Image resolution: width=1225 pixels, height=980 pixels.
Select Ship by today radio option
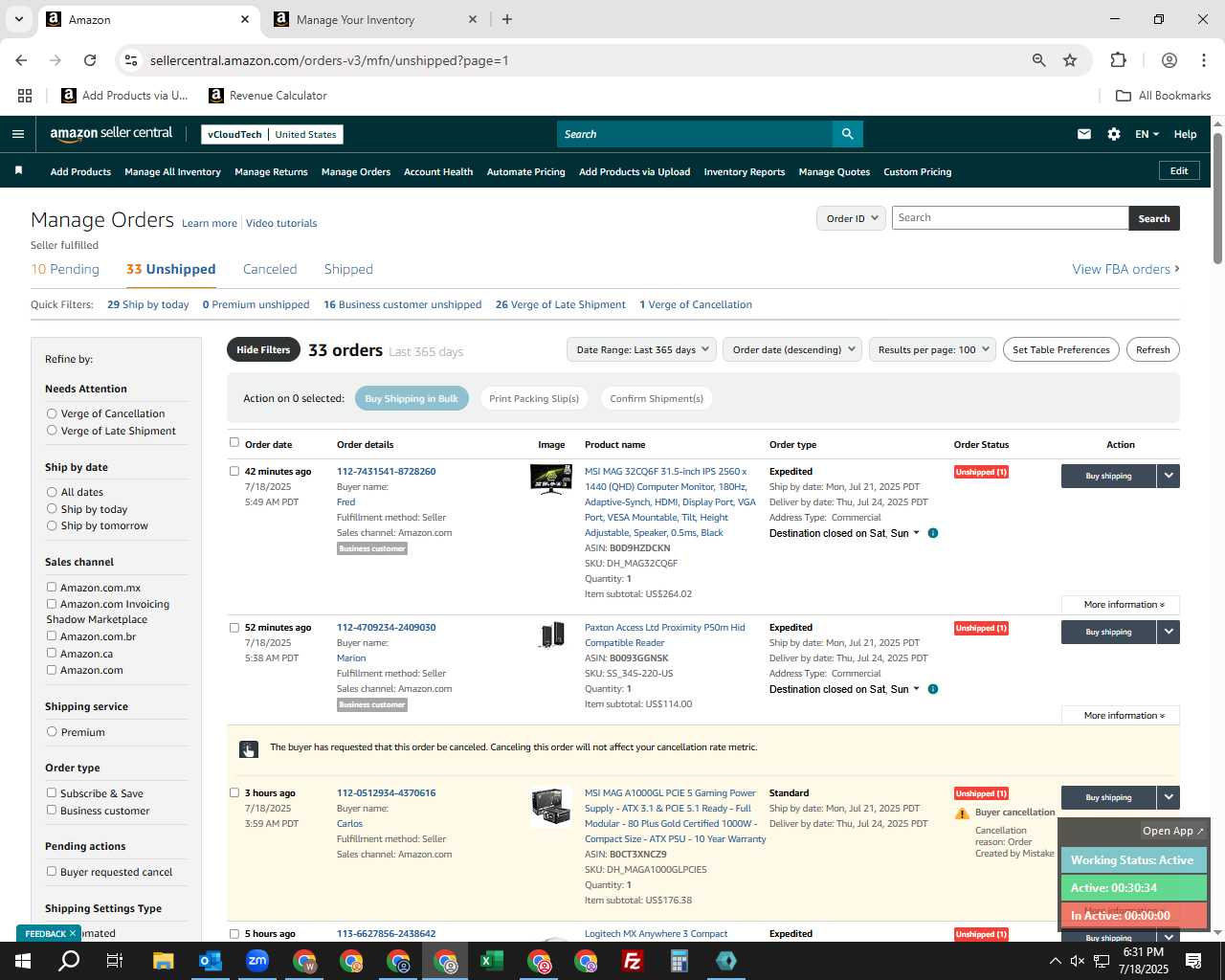coord(52,509)
